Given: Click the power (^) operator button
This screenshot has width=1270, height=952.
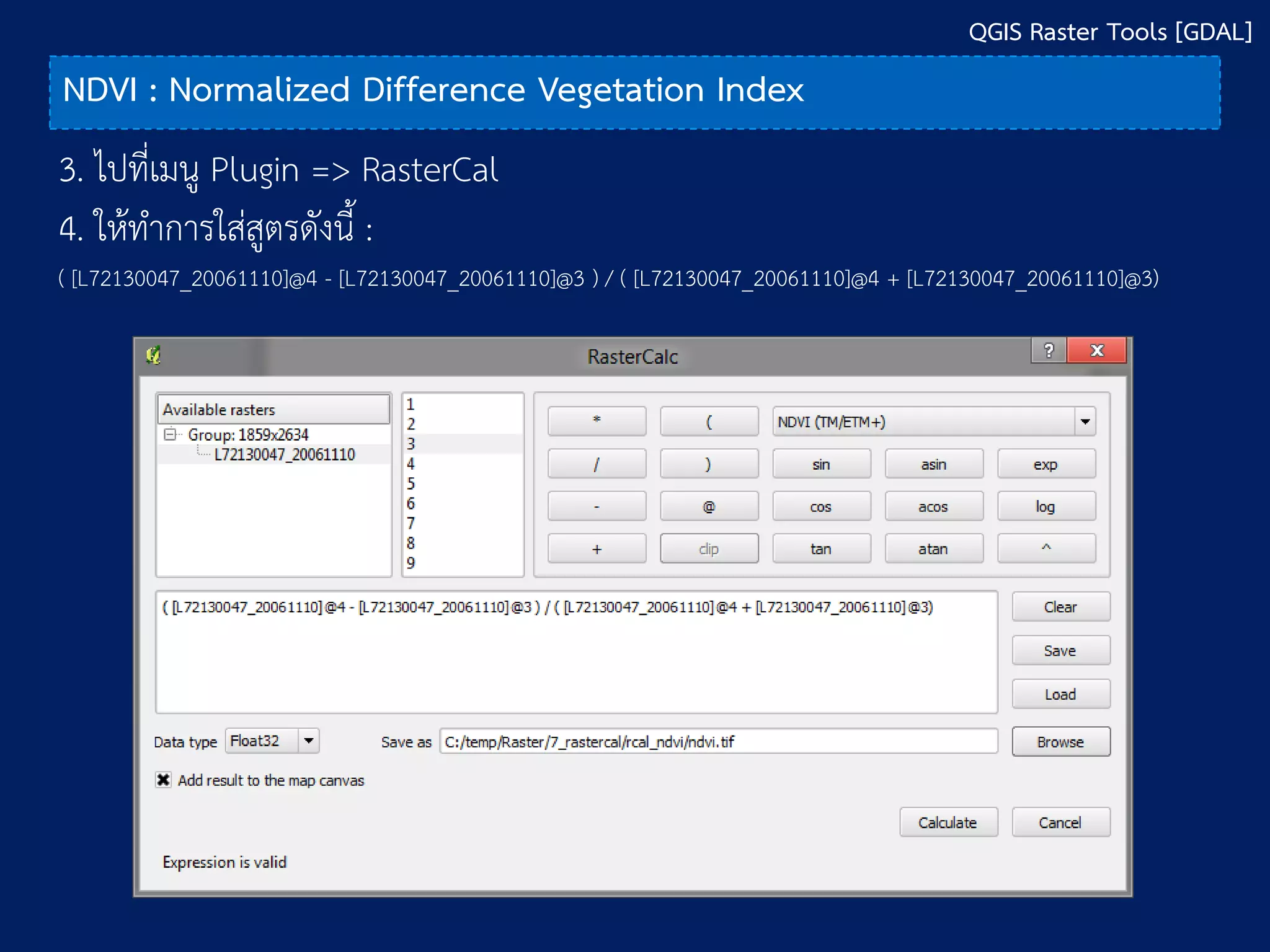Looking at the screenshot, I should click(x=1046, y=549).
